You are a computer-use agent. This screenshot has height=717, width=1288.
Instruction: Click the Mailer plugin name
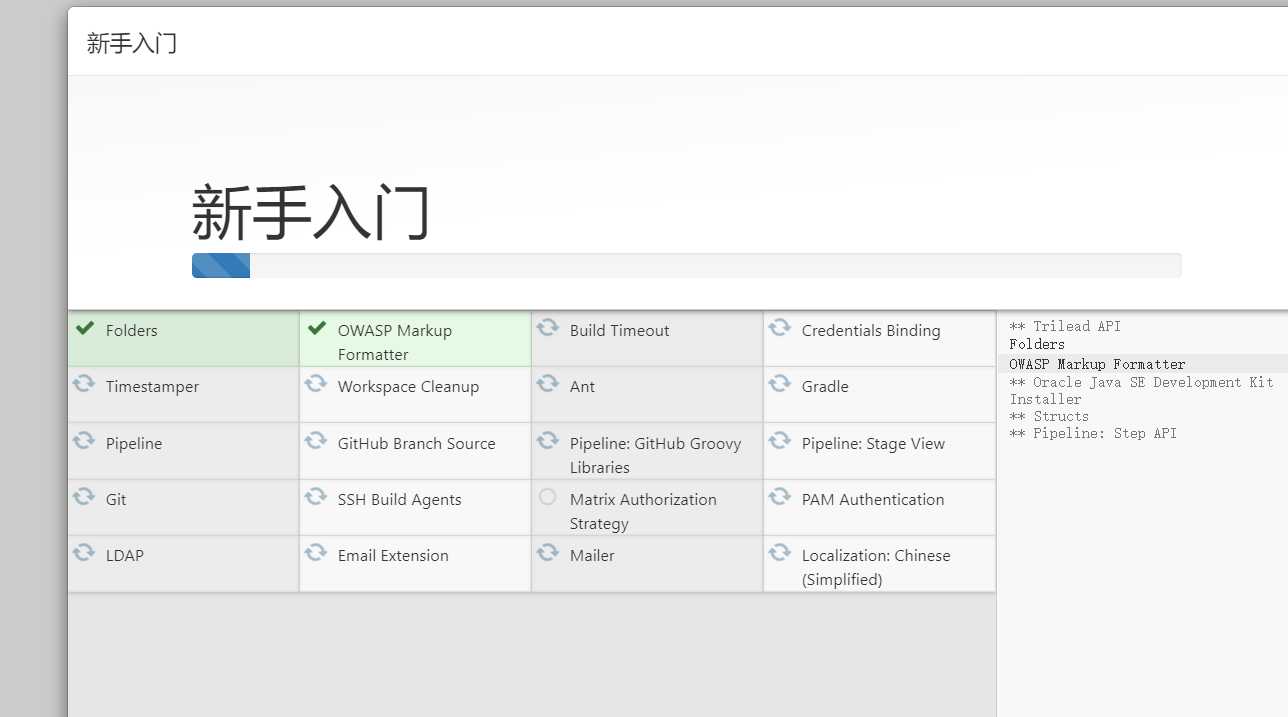click(592, 556)
